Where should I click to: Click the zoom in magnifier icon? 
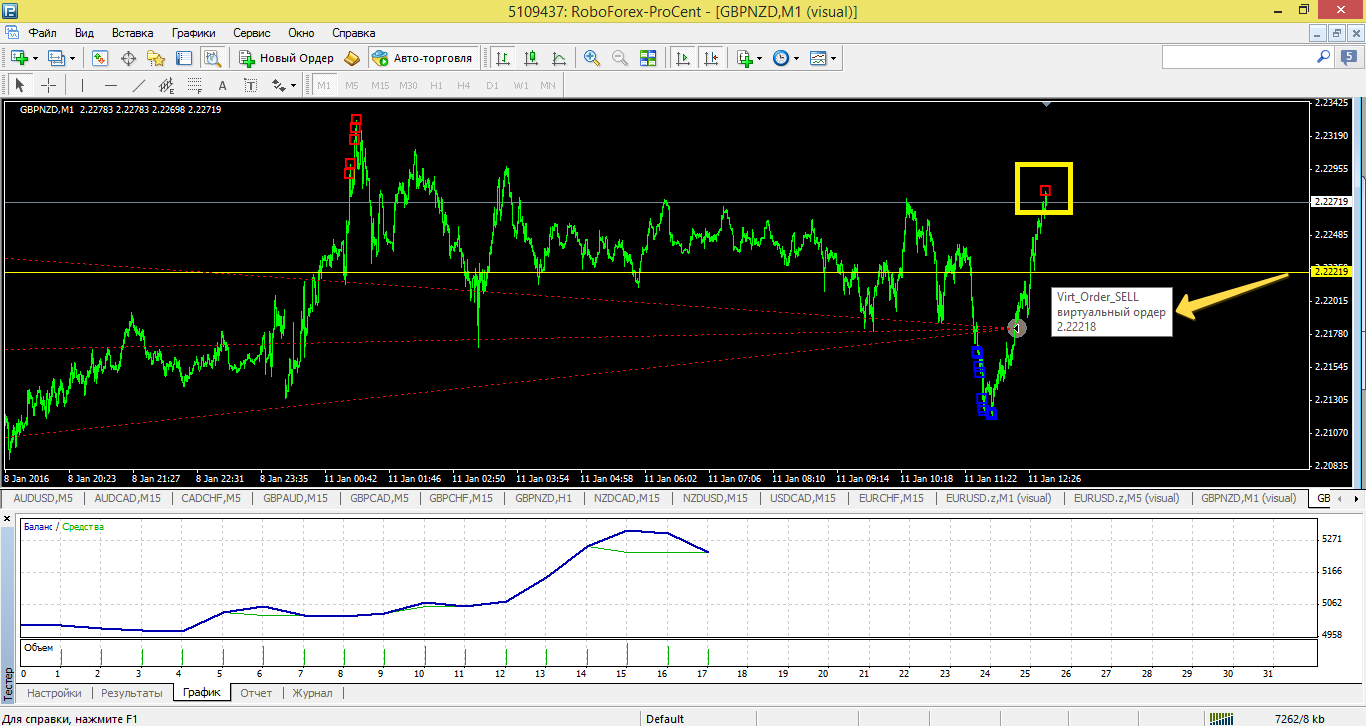[592, 58]
